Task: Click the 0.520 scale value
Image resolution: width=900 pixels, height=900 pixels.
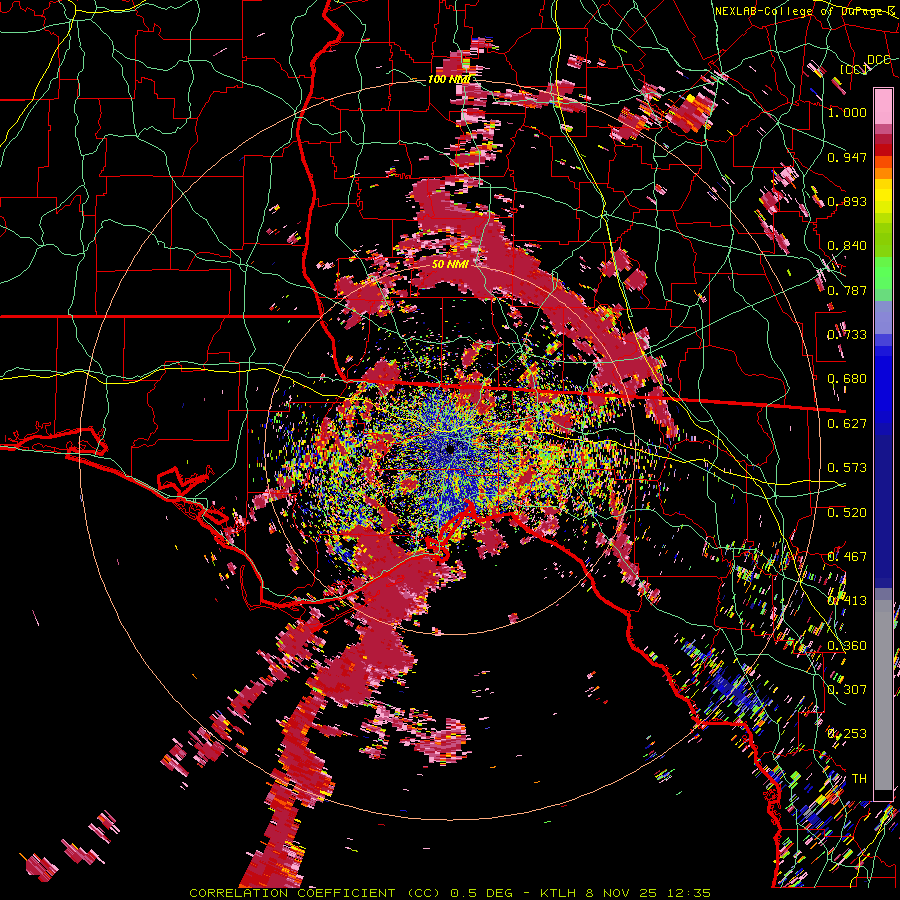Action: [847, 513]
